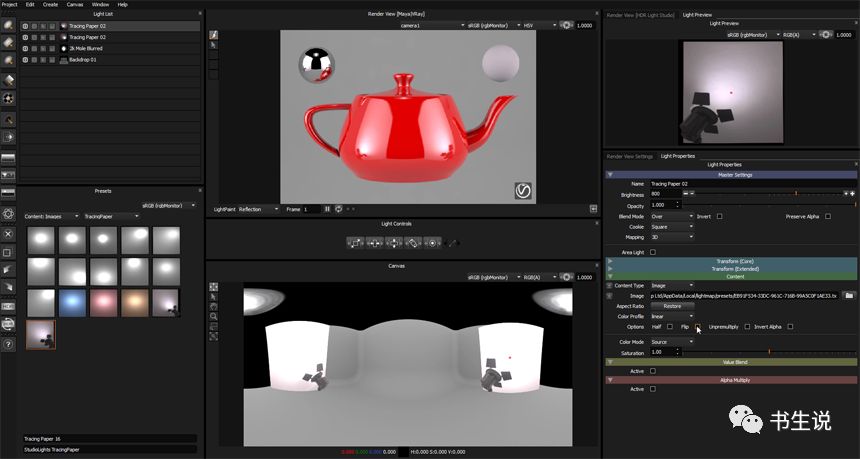Check the Area Light checkbox
This screenshot has height=459, width=860.
pyautogui.click(x=653, y=252)
